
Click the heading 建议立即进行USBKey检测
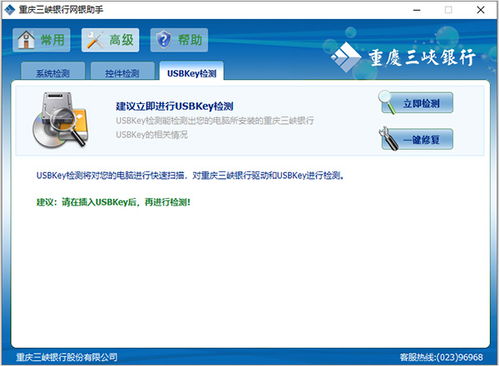coord(174,106)
